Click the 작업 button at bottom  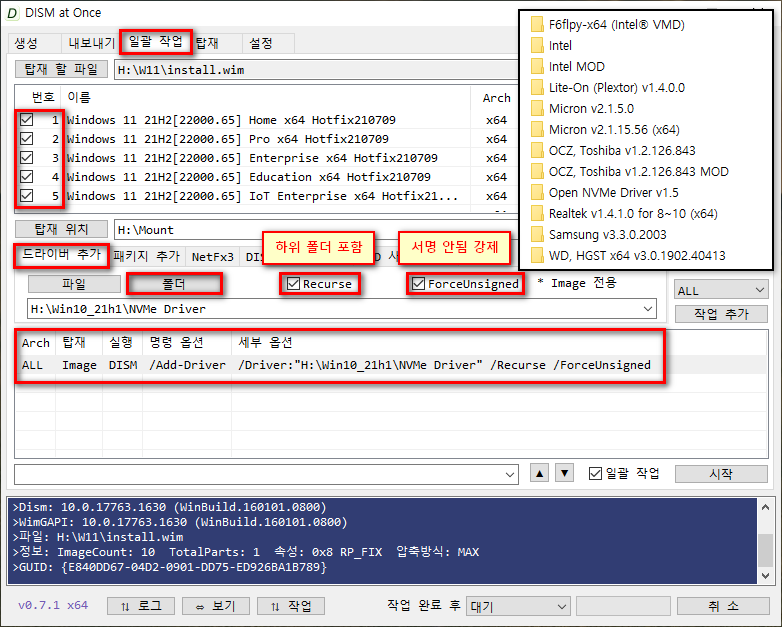291,606
